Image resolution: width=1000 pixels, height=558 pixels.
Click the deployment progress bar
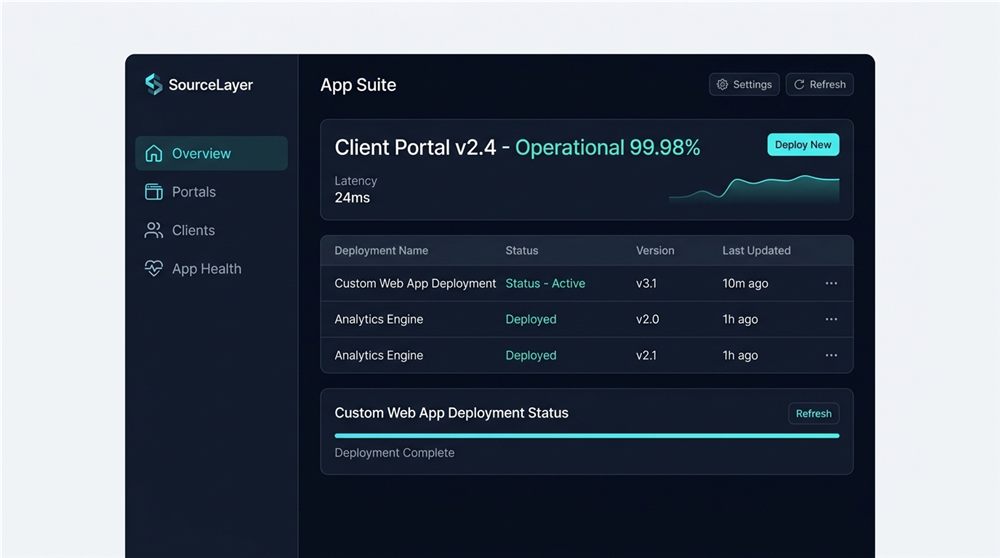pos(587,436)
